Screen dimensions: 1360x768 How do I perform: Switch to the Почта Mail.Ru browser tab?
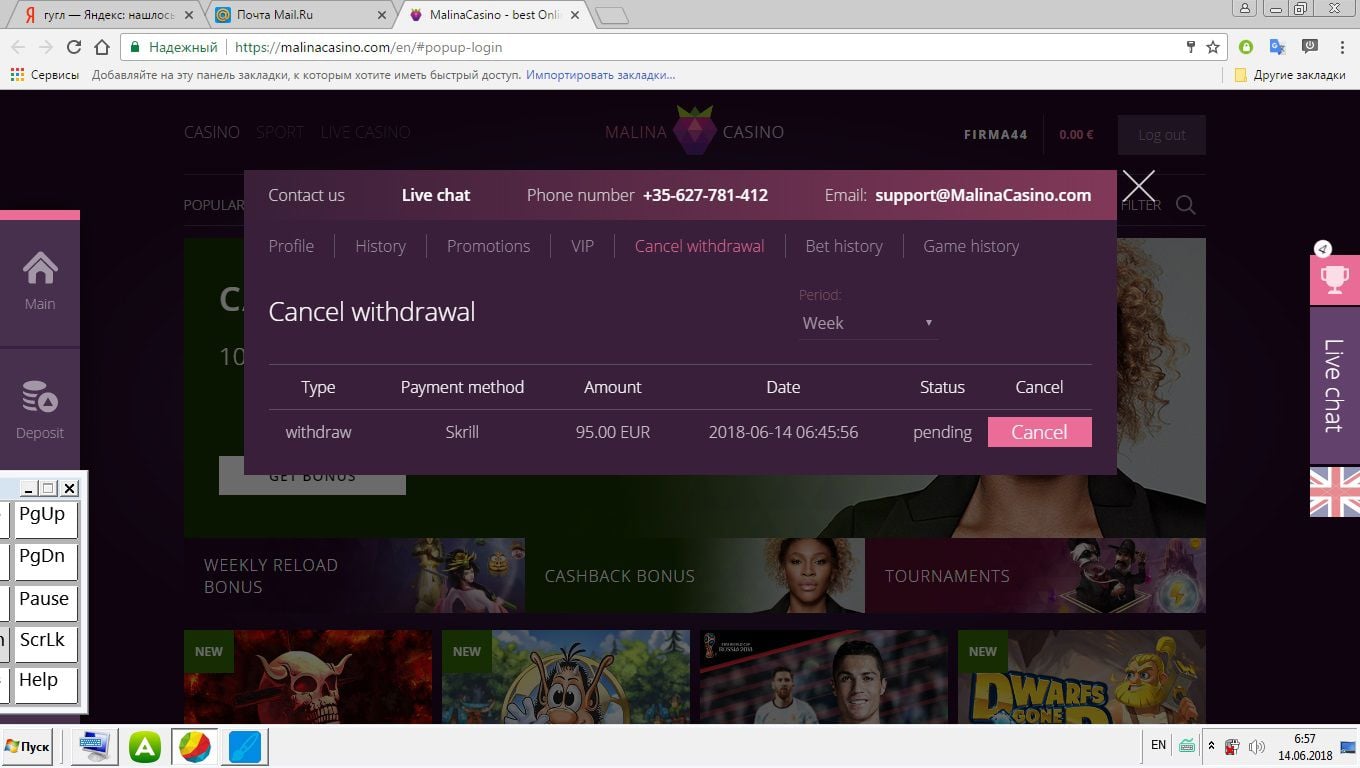click(x=300, y=15)
